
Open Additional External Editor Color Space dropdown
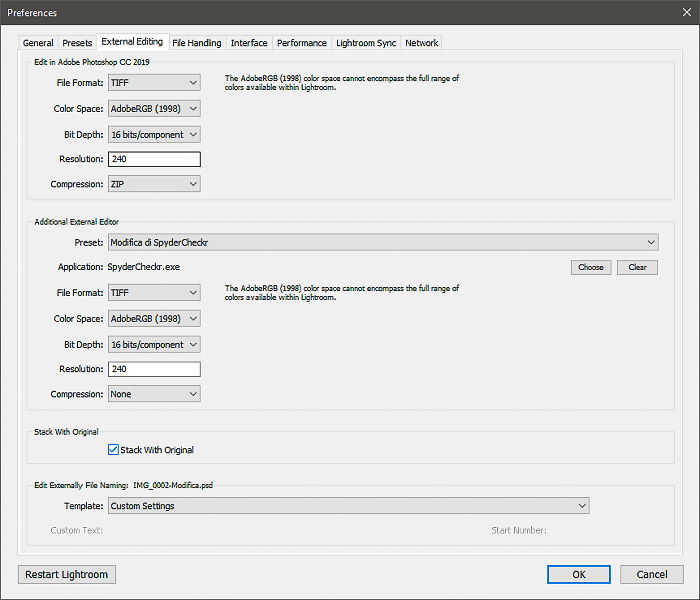pos(154,319)
